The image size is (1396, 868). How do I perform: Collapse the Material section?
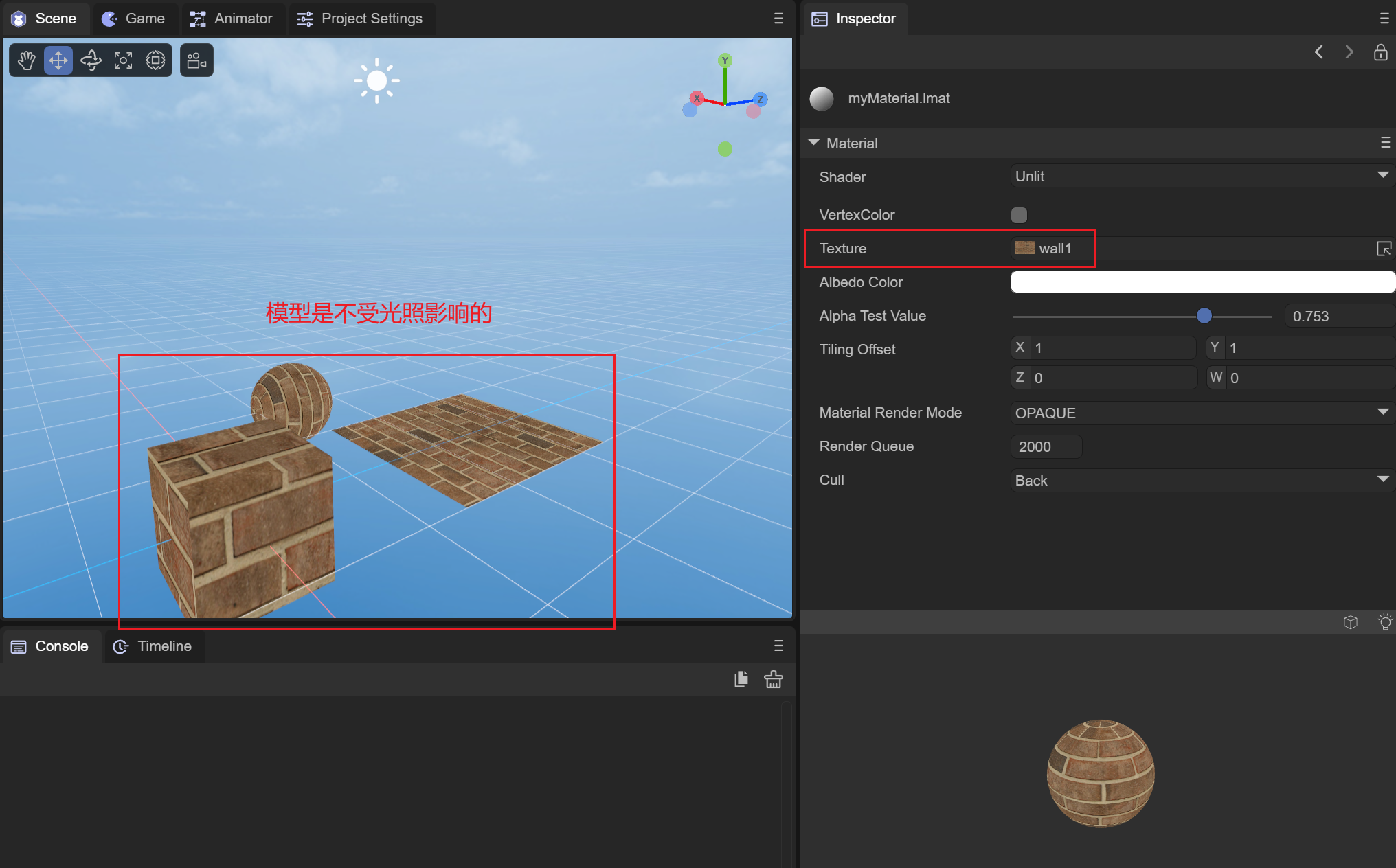(814, 143)
